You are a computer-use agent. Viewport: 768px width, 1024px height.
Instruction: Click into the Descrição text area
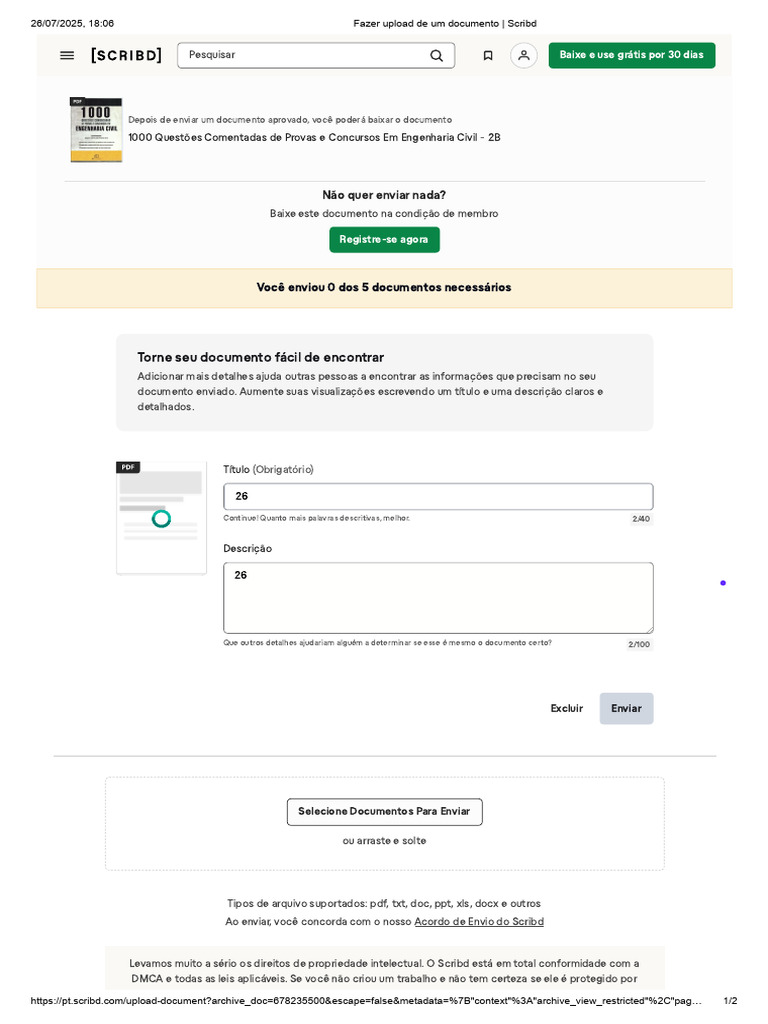438,597
